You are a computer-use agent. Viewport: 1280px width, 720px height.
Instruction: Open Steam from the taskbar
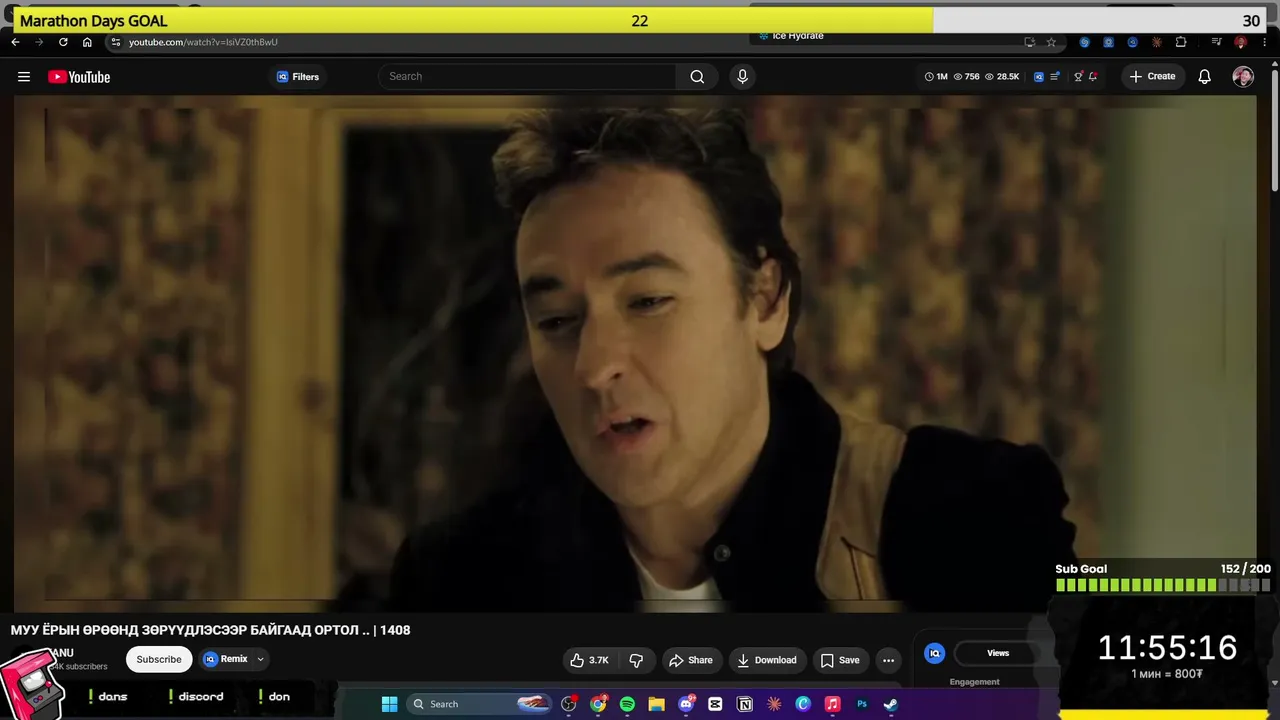[x=890, y=704]
